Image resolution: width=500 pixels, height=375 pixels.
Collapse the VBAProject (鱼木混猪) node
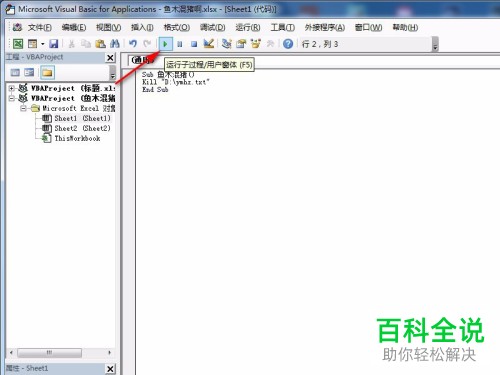11,98
